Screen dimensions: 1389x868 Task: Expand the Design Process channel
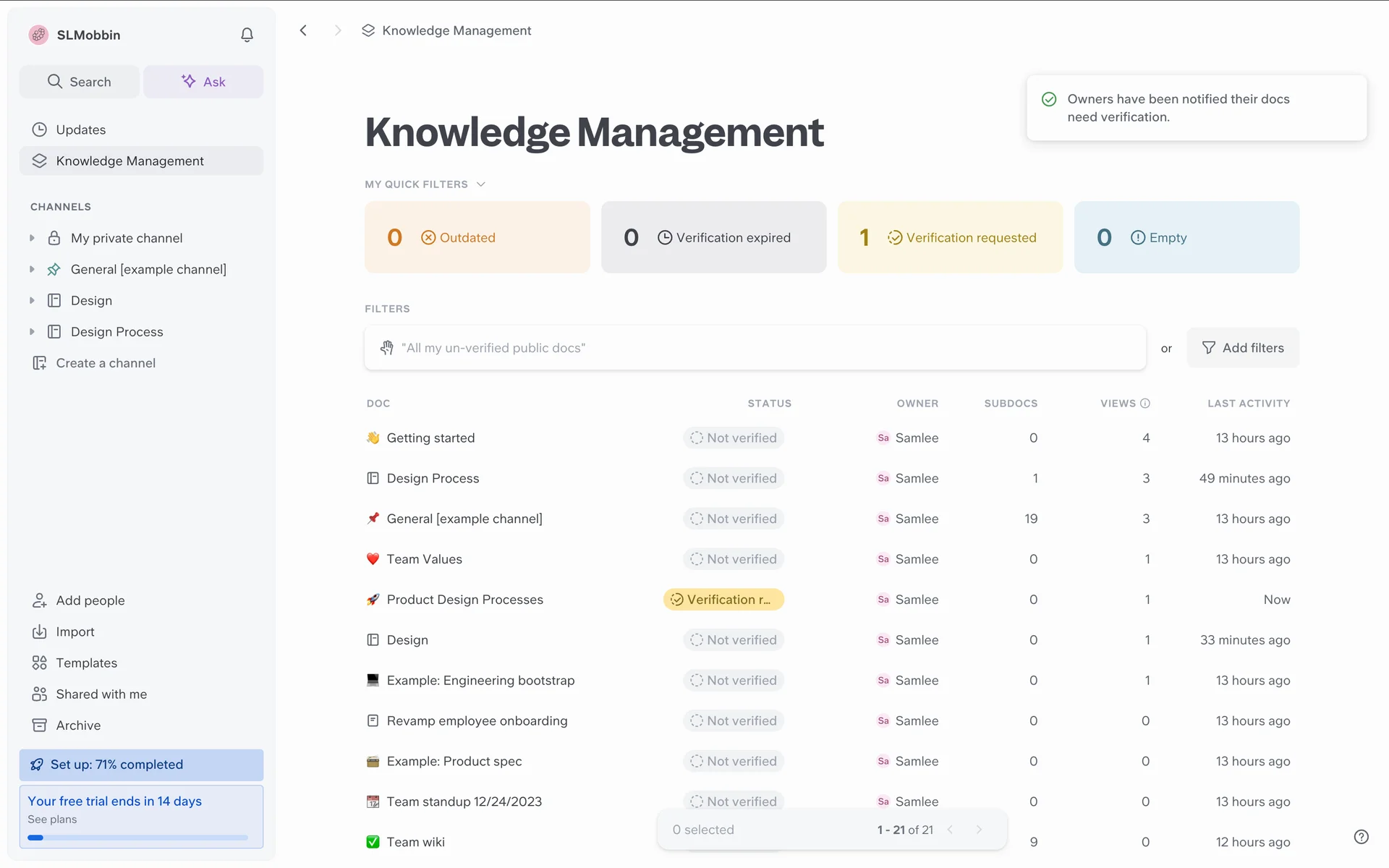(x=32, y=331)
